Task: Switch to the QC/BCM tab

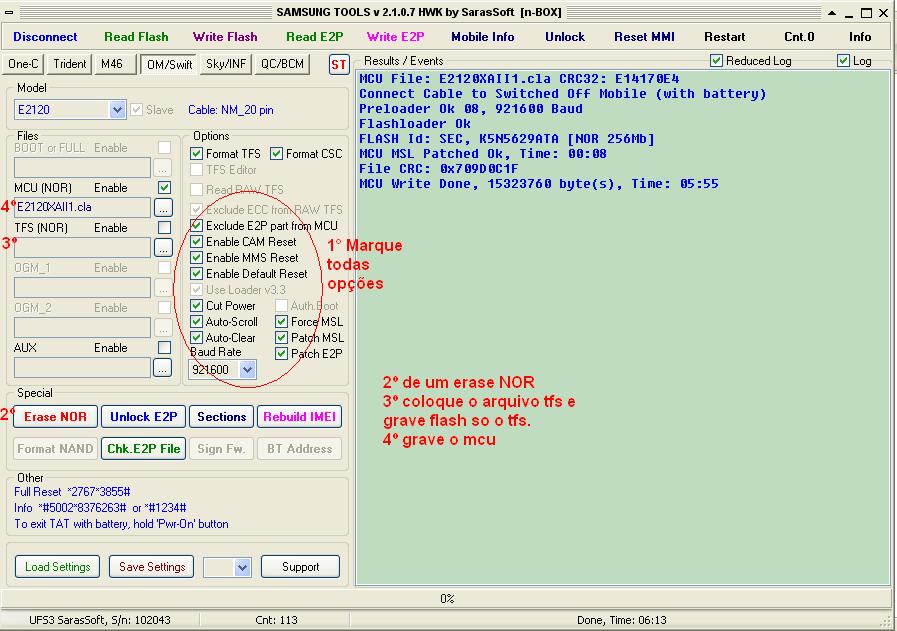Action: point(283,64)
